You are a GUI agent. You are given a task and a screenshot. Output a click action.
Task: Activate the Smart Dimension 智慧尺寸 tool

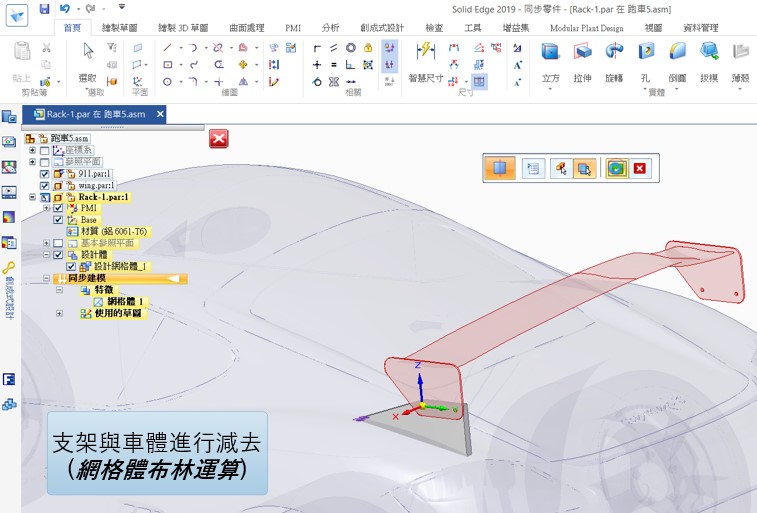click(x=426, y=63)
